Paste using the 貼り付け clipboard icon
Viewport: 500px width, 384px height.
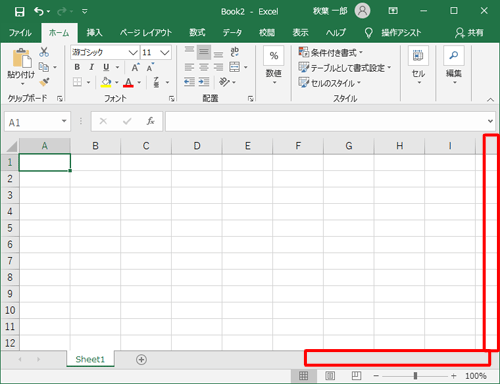tap(22, 58)
